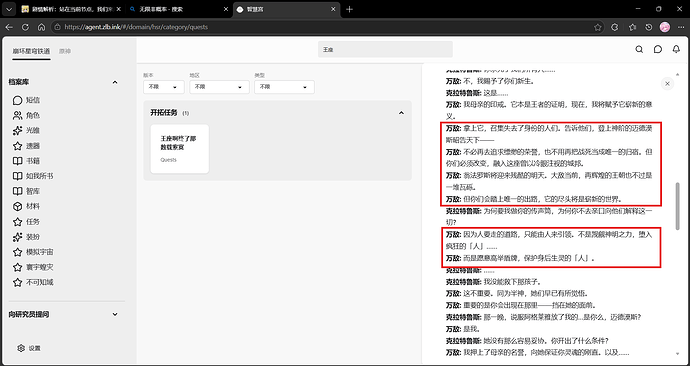Open the 材料 materials category
This screenshot has height=366, width=690.
point(27,206)
